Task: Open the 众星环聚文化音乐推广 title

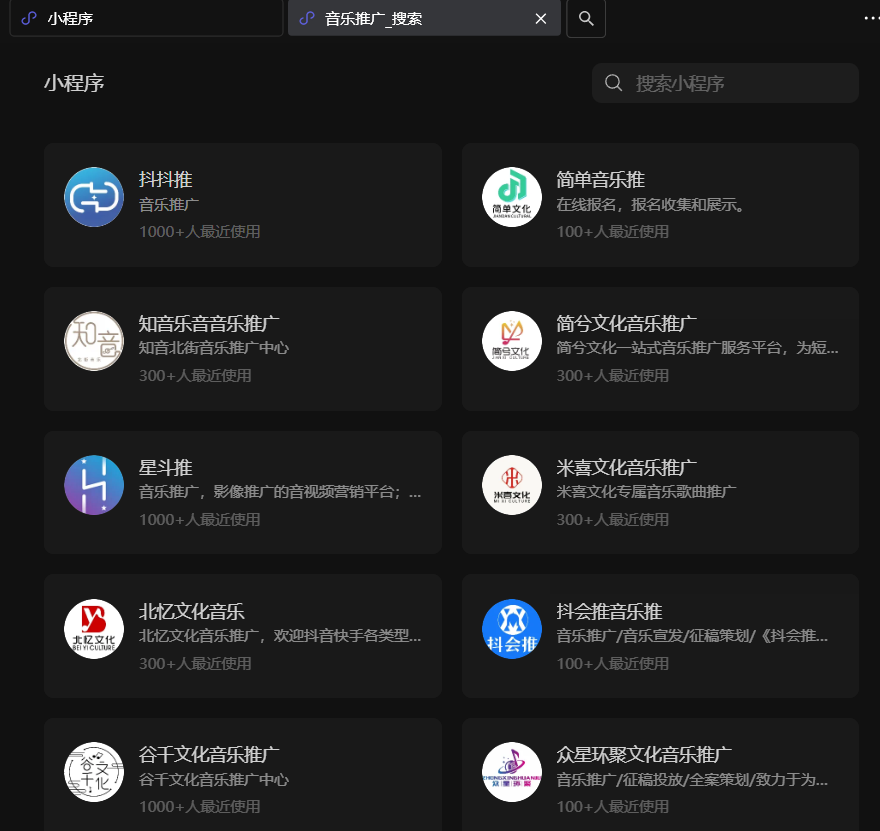Action: [644, 755]
